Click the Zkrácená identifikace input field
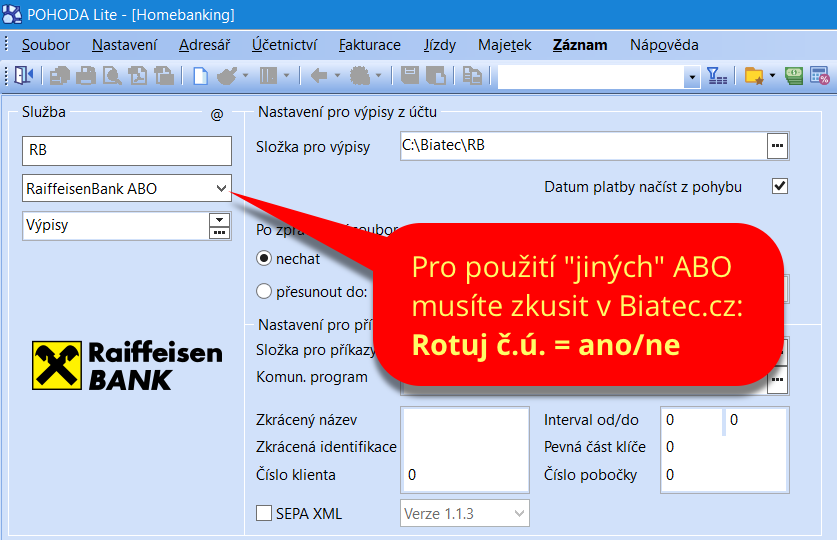This screenshot has height=540, width=837. pyautogui.click(x=465, y=447)
